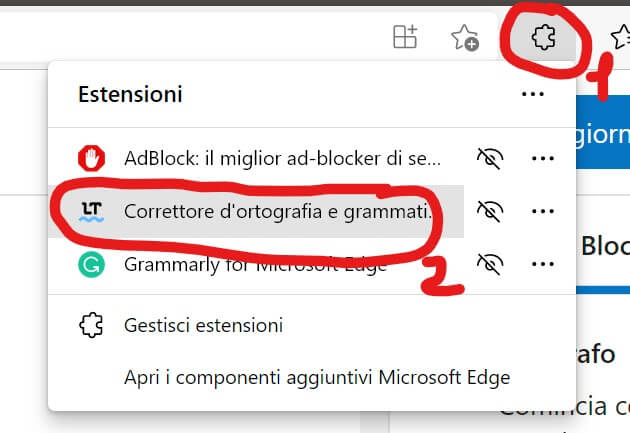The image size is (630, 433).
Task: Select Correttore d'ortografia e grammatica entry
Action: [x=278, y=211]
